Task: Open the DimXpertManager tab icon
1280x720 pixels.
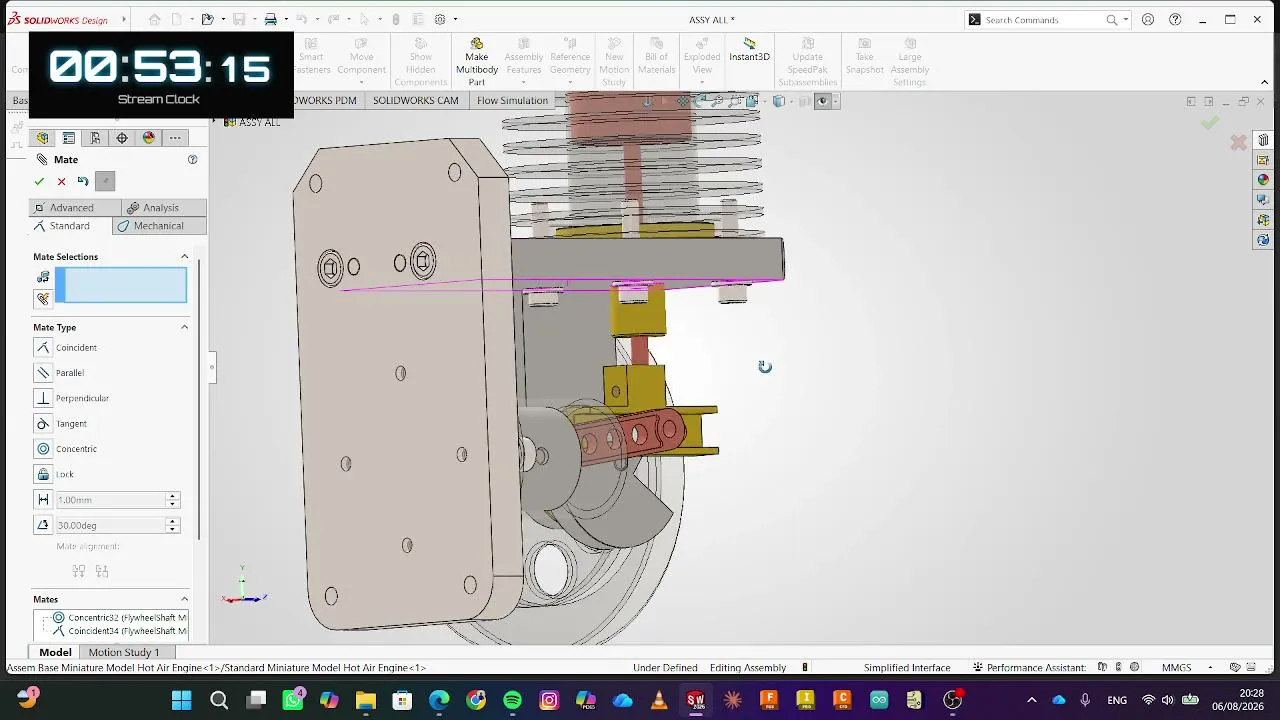Action: tap(122, 138)
